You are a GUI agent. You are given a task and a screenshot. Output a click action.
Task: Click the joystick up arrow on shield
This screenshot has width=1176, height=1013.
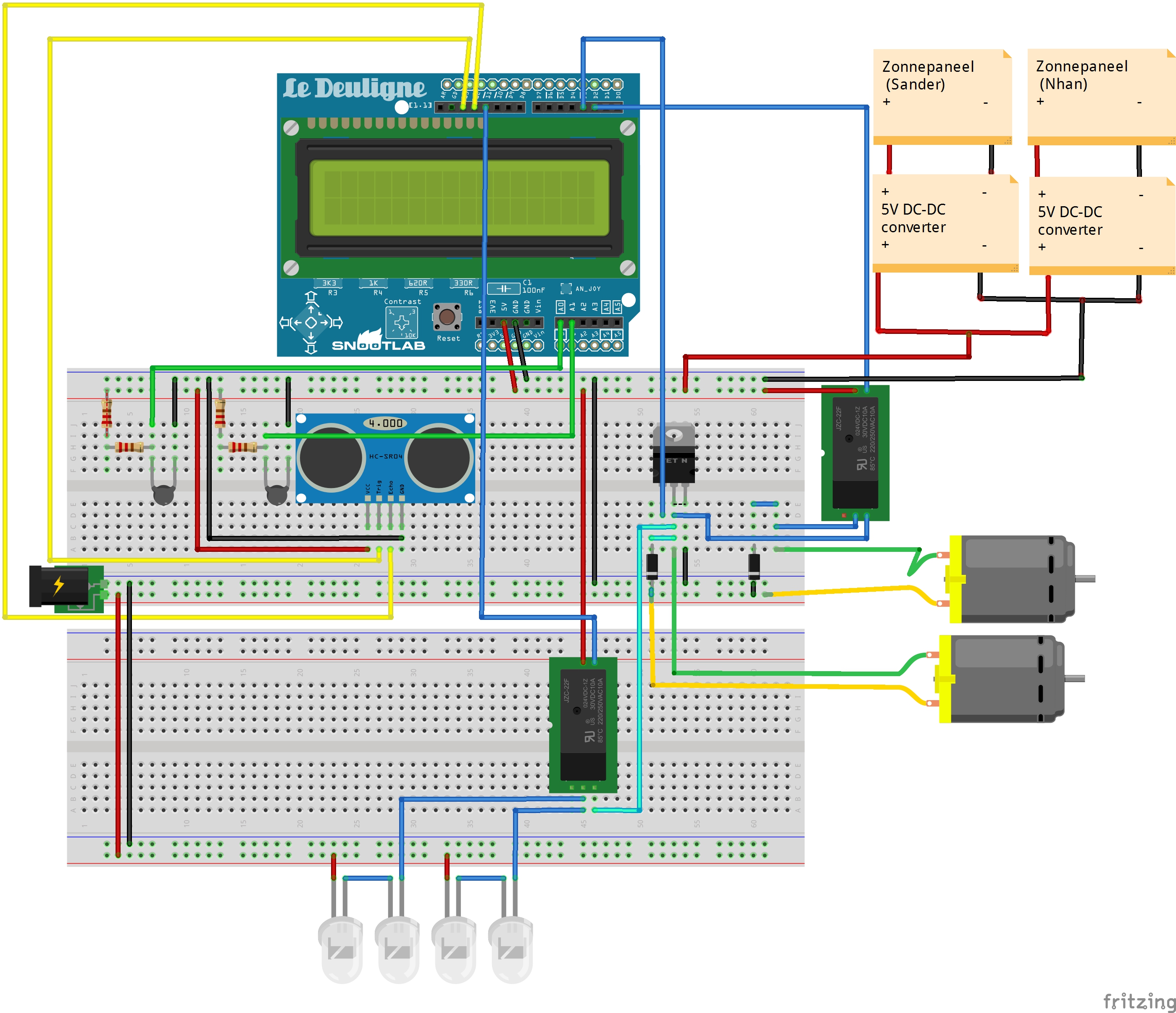point(311,297)
